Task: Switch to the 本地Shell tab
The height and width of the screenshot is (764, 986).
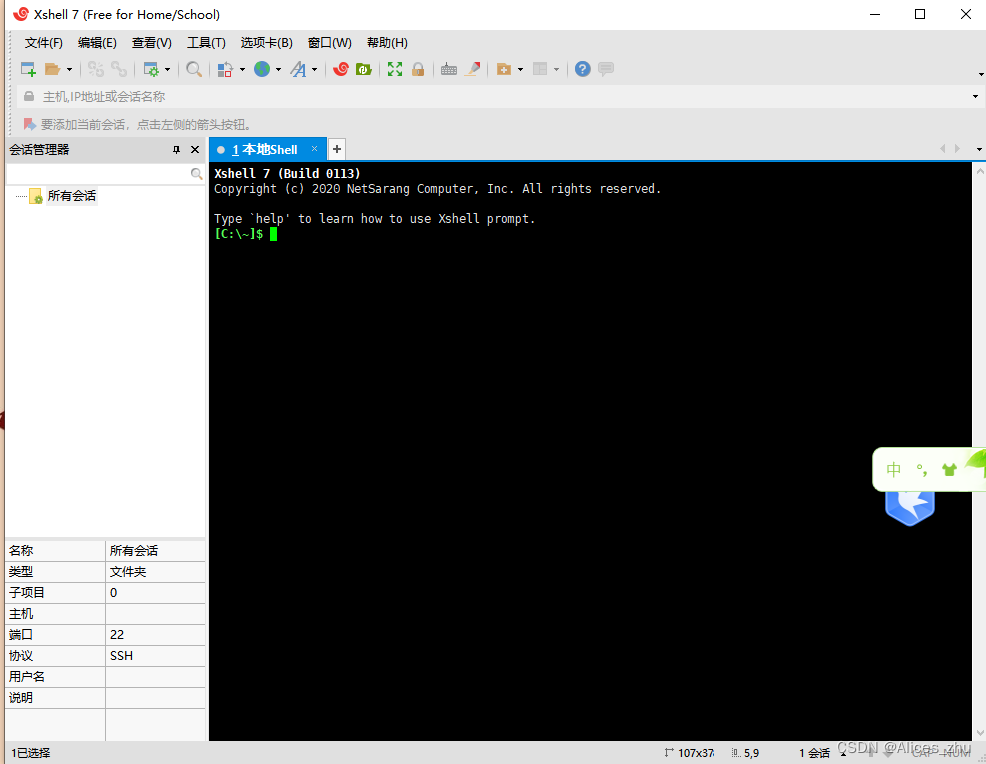Action: tap(266, 149)
